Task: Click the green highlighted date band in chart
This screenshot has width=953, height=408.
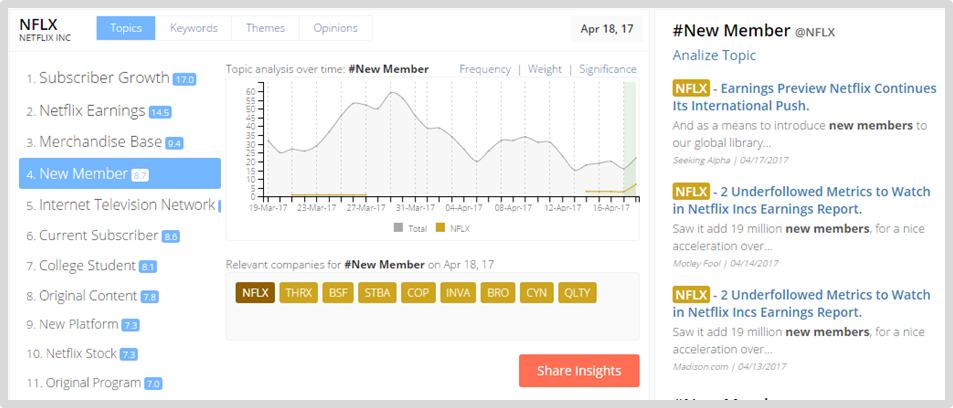Action: (630, 139)
